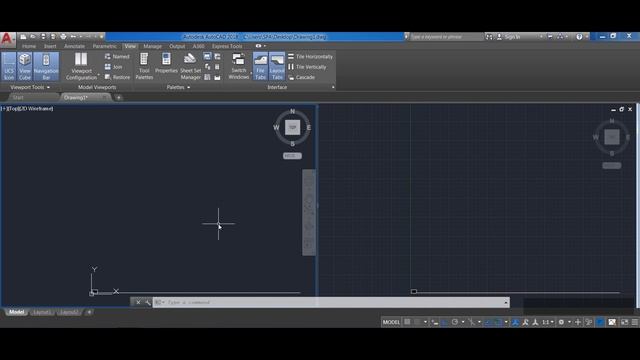Click the Join viewports button
The height and width of the screenshot is (360, 640).
click(114, 67)
